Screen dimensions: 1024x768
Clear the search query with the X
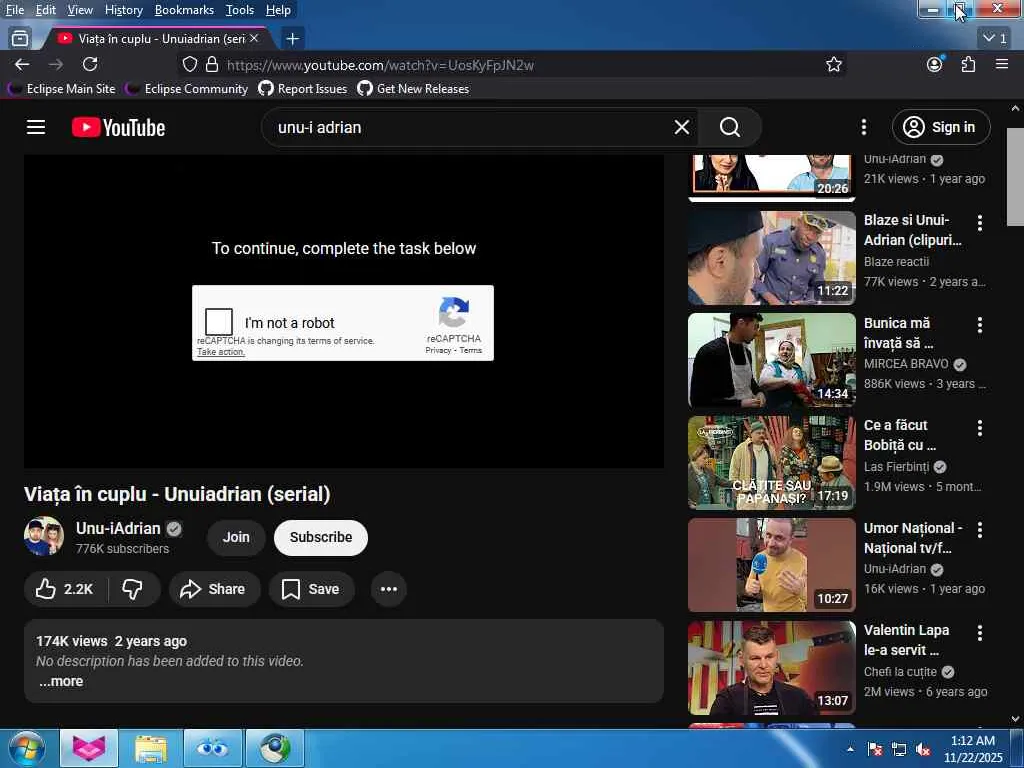click(681, 127)
